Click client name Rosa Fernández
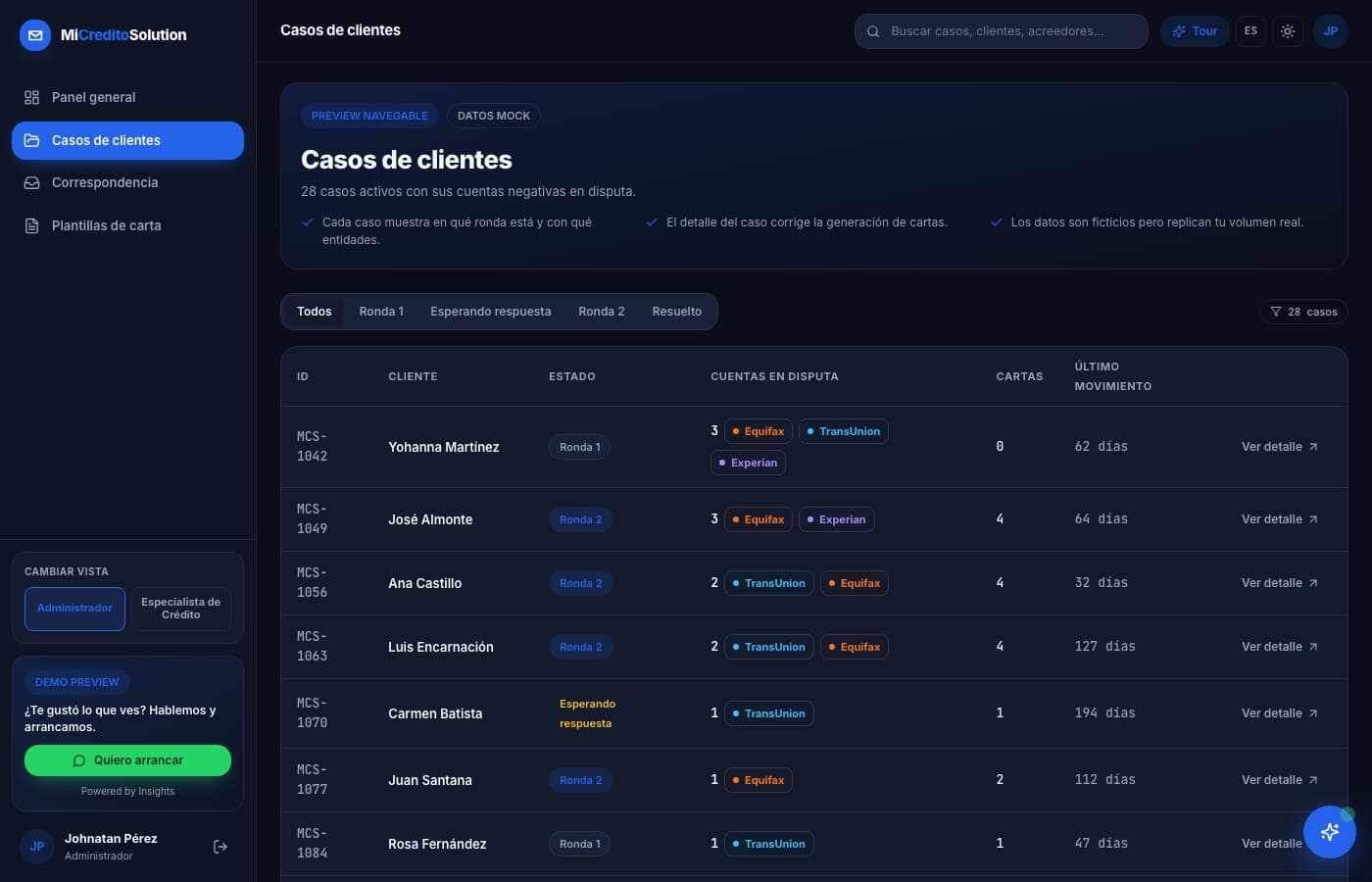 tap(437, 844)
